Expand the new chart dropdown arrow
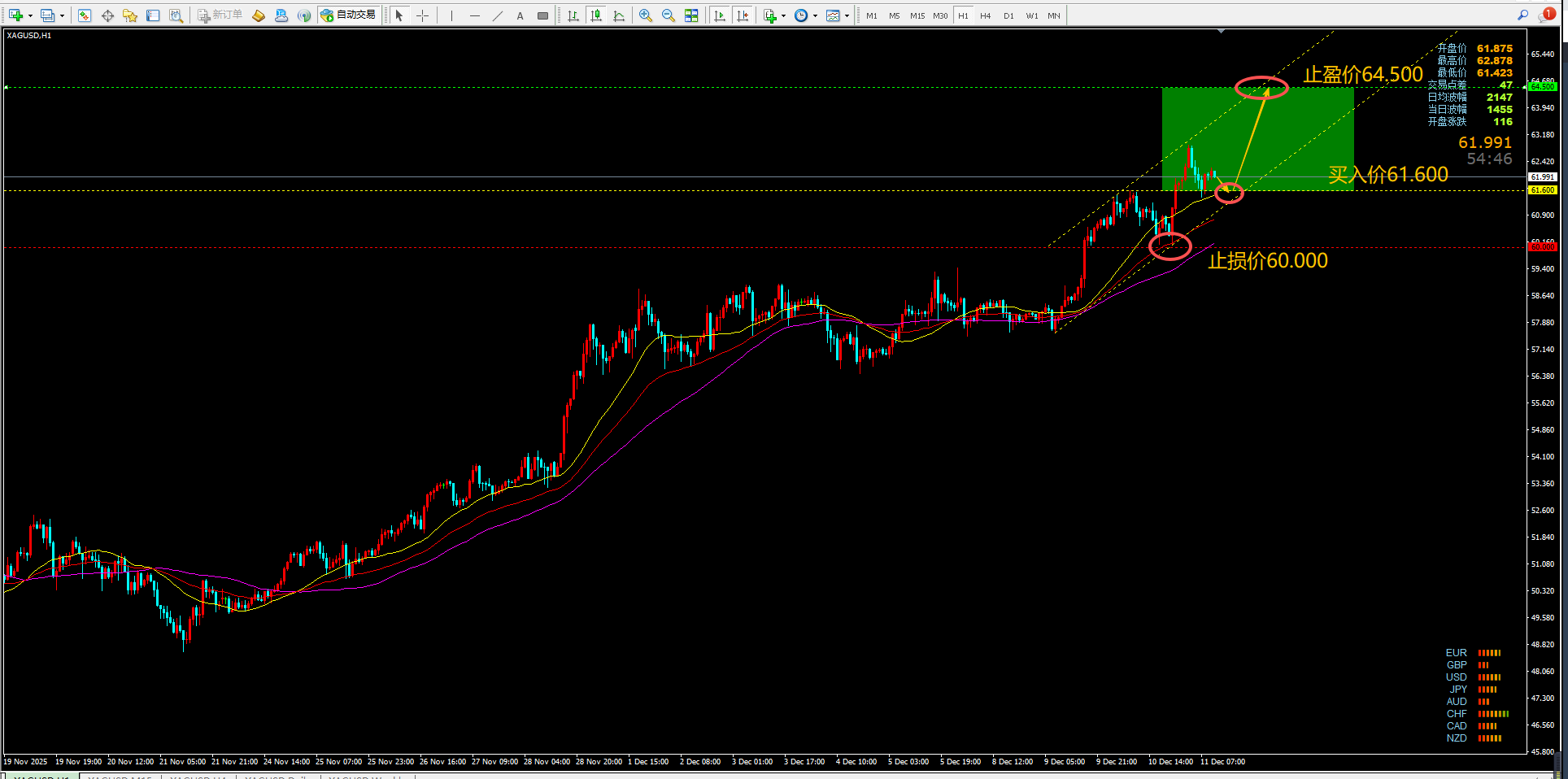Viewport: 1568px width, 779px height. pos(30,15)
